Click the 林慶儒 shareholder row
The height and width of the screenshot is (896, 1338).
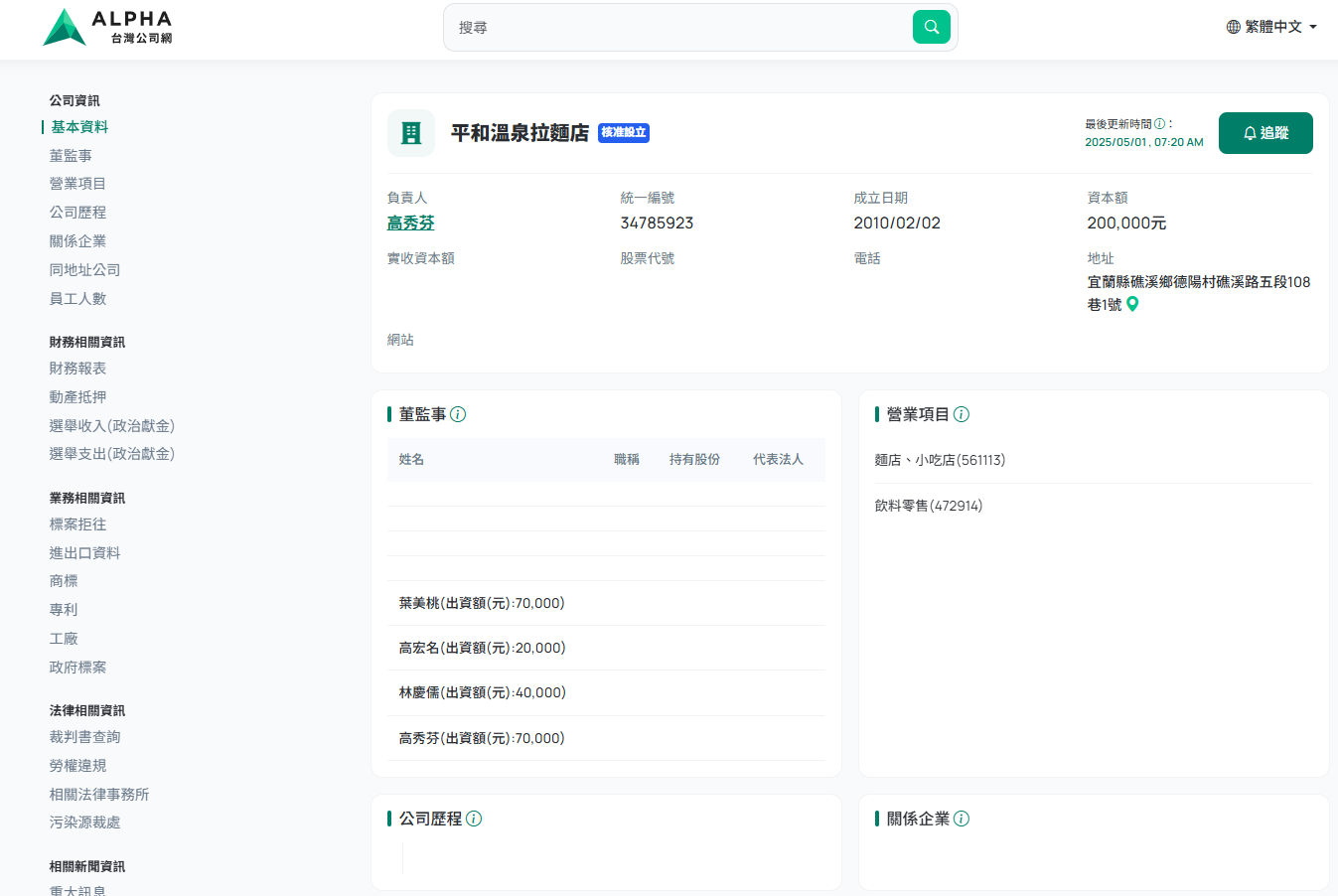(x=607, y=692)
